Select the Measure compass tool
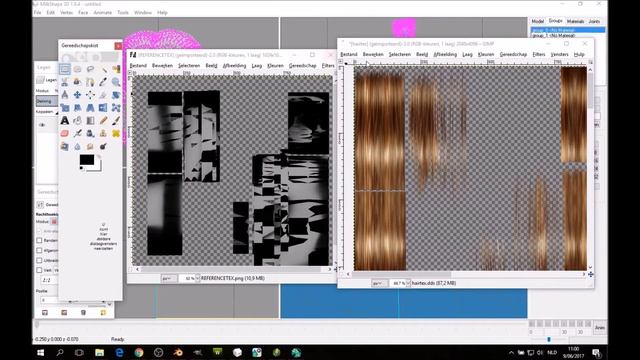The width and height of the screenshot is (640, 360). (x=64, y=95)
